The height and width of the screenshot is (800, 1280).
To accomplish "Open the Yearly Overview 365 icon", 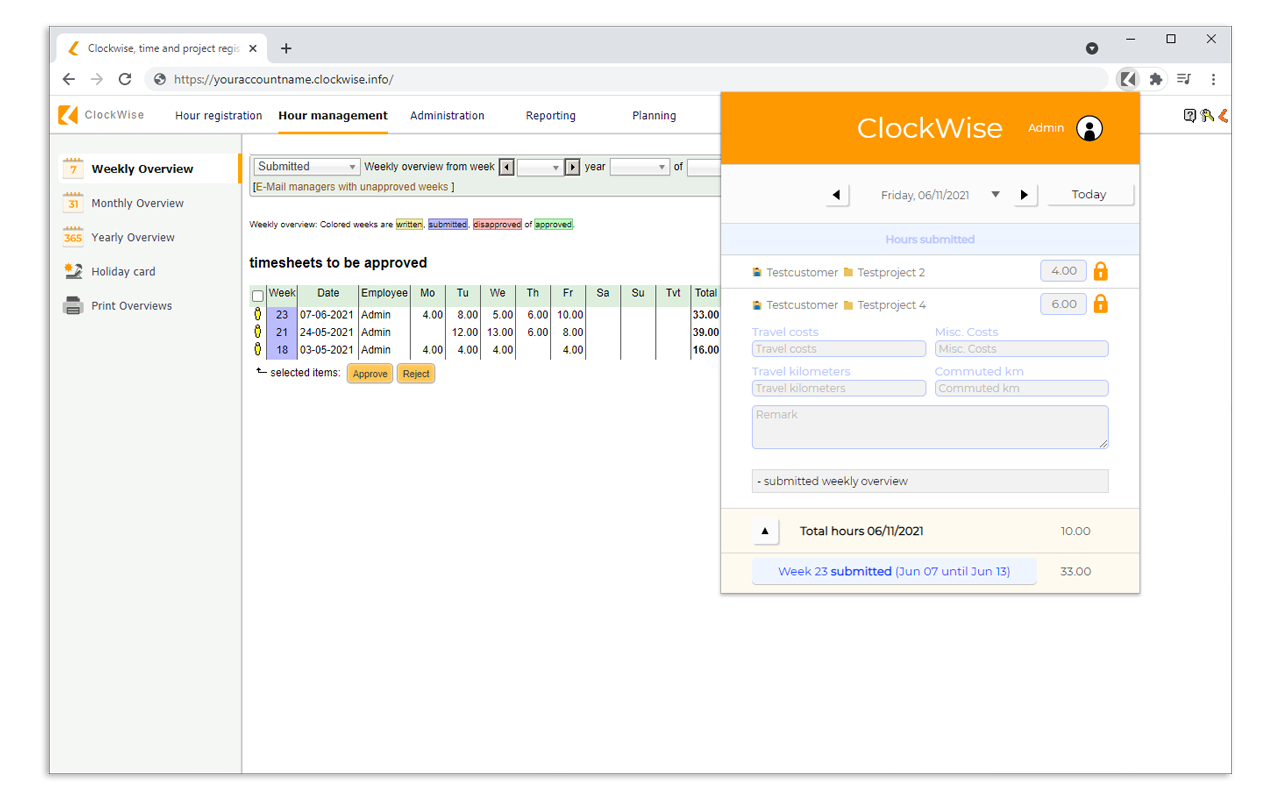I will pyautogui.click(x=72, y=236).
